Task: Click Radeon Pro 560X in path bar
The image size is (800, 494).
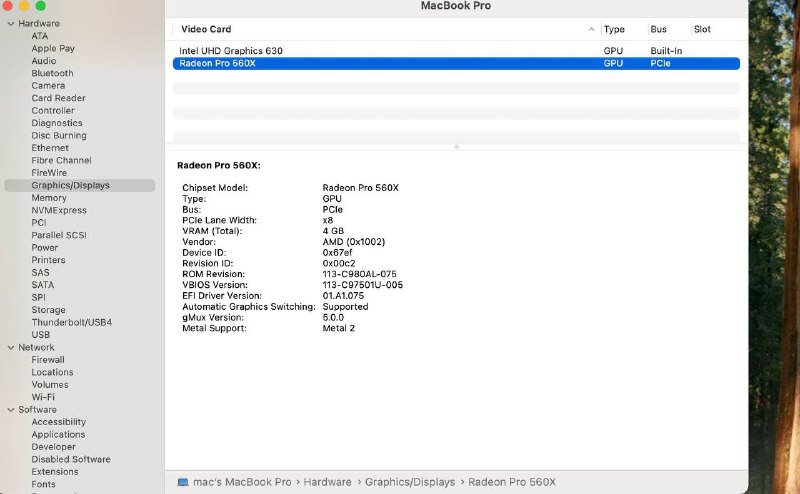Action: pyautogui.click(x=512, y=482)
